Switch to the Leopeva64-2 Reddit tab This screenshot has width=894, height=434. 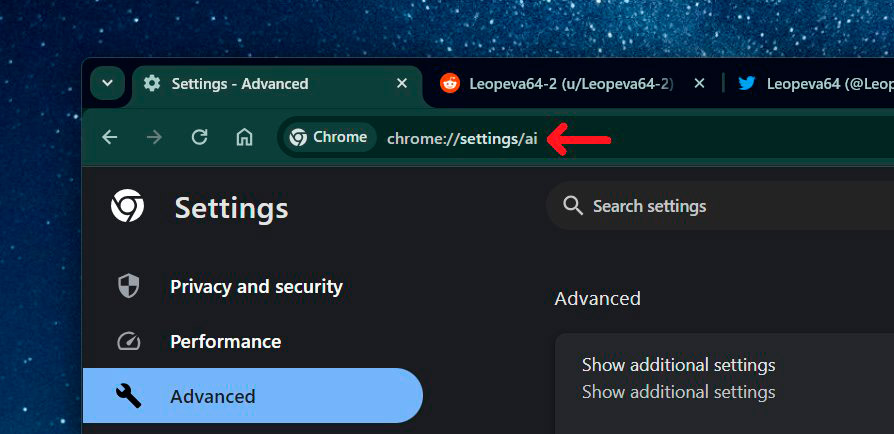[570, 84]
